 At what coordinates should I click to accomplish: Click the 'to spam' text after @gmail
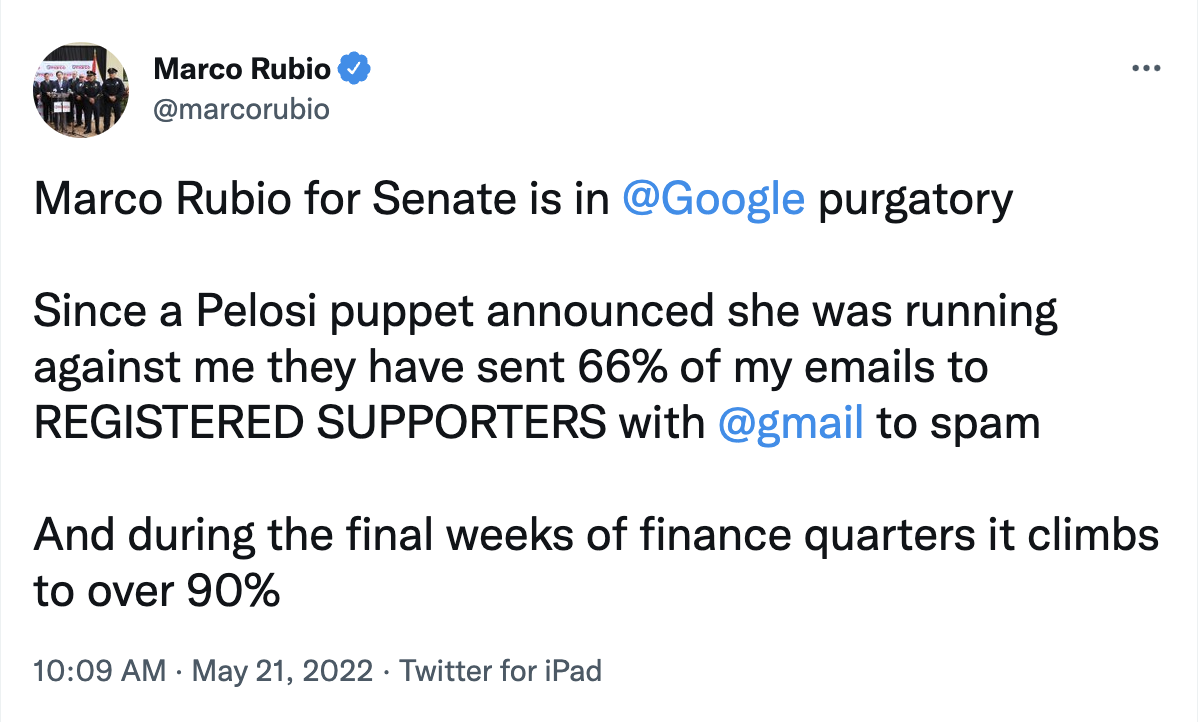tap(958, 424)
